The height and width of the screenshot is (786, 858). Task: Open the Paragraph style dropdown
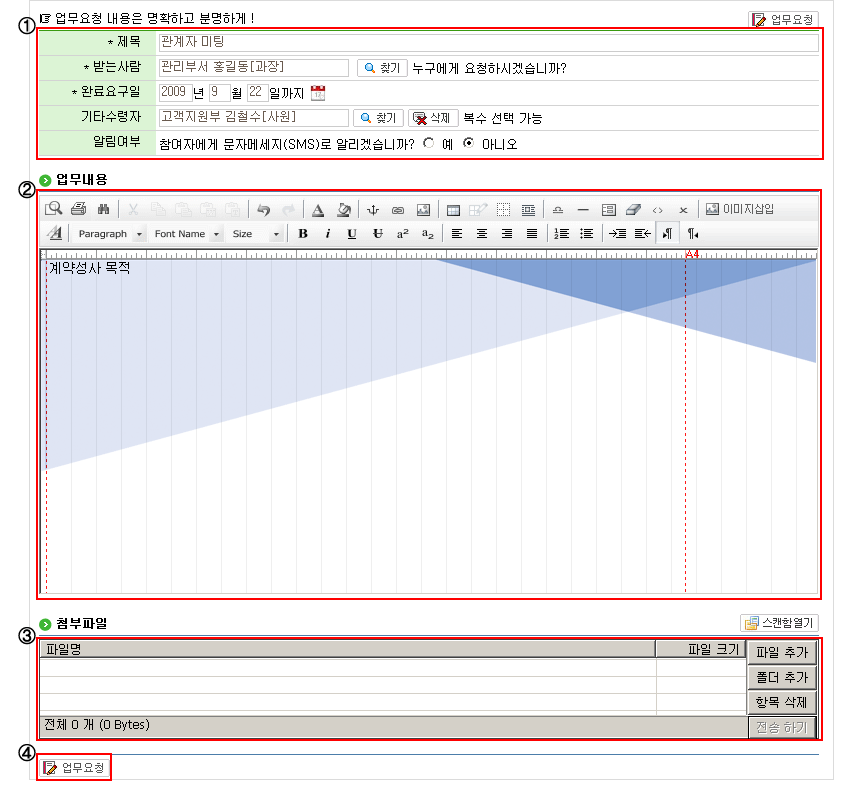point(109,234)
